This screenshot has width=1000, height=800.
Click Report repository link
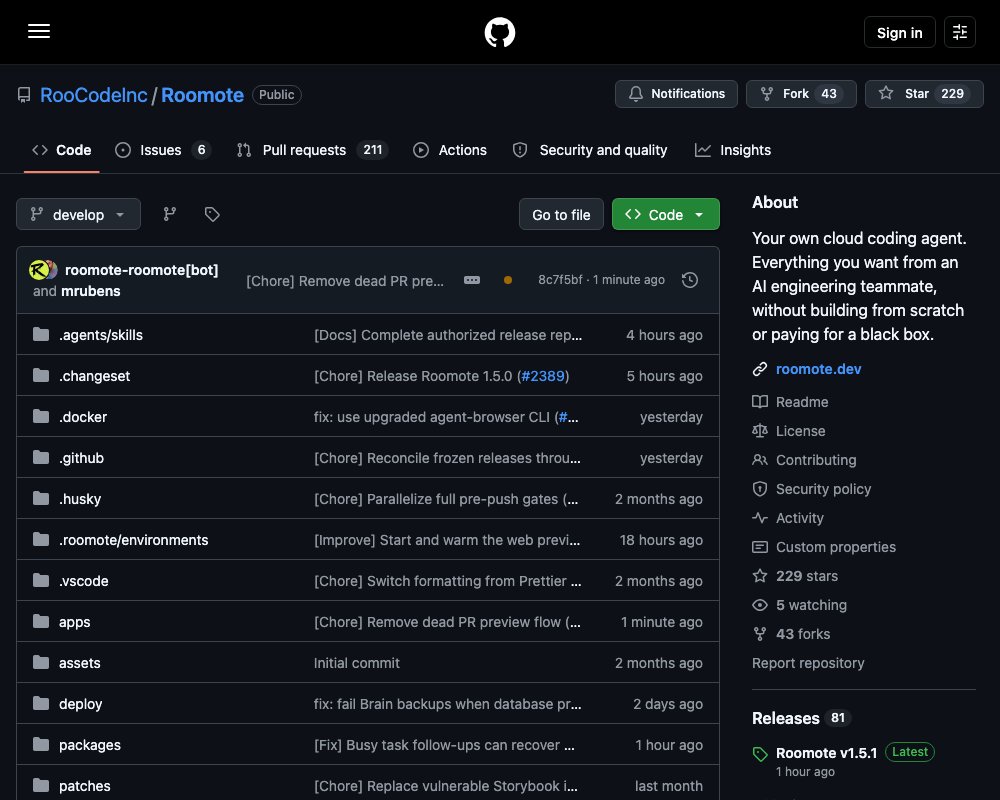808,663
